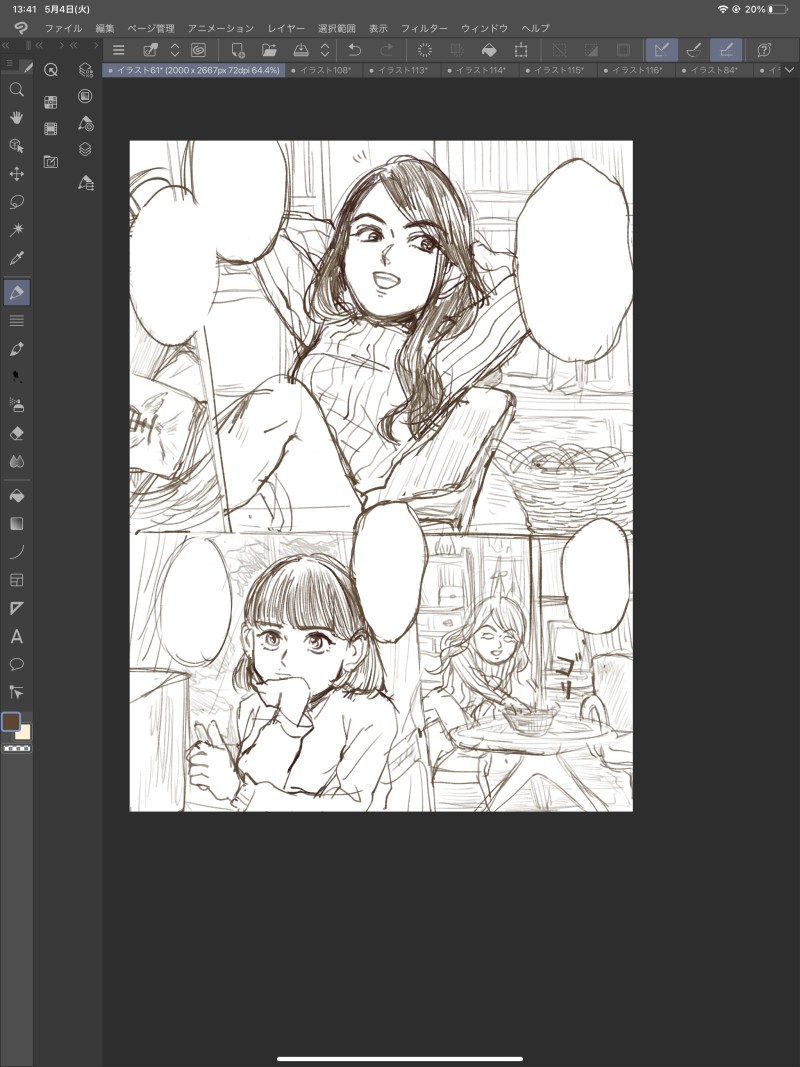Select the Lasso selection tool

(x=16, y=202)
